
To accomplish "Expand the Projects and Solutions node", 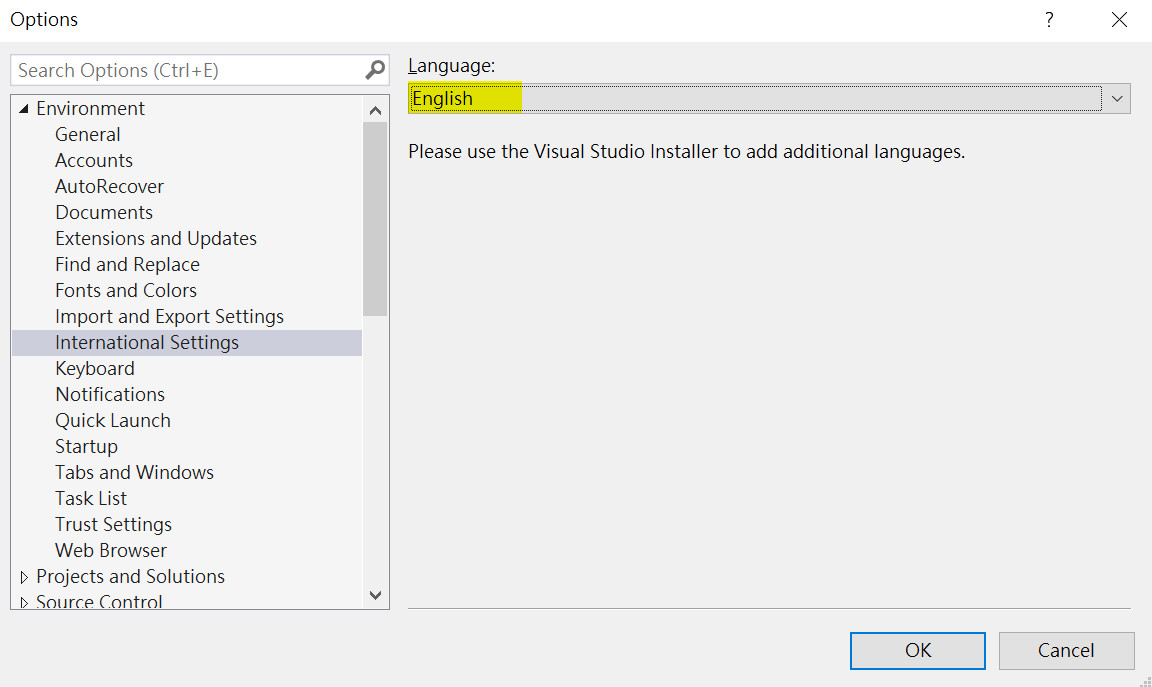I will click(24, 576).
